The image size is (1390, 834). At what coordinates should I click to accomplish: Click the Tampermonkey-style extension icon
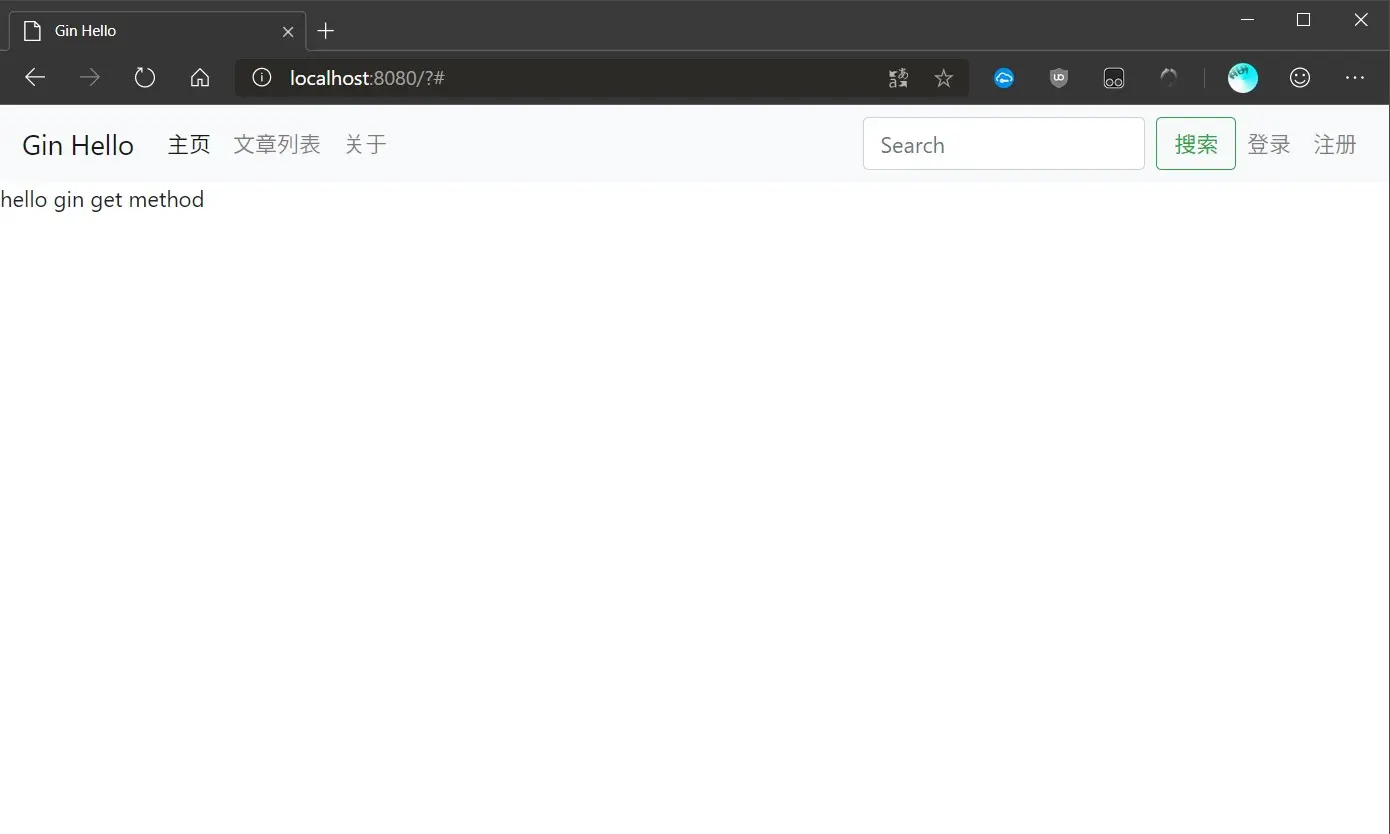[1114, 78]
